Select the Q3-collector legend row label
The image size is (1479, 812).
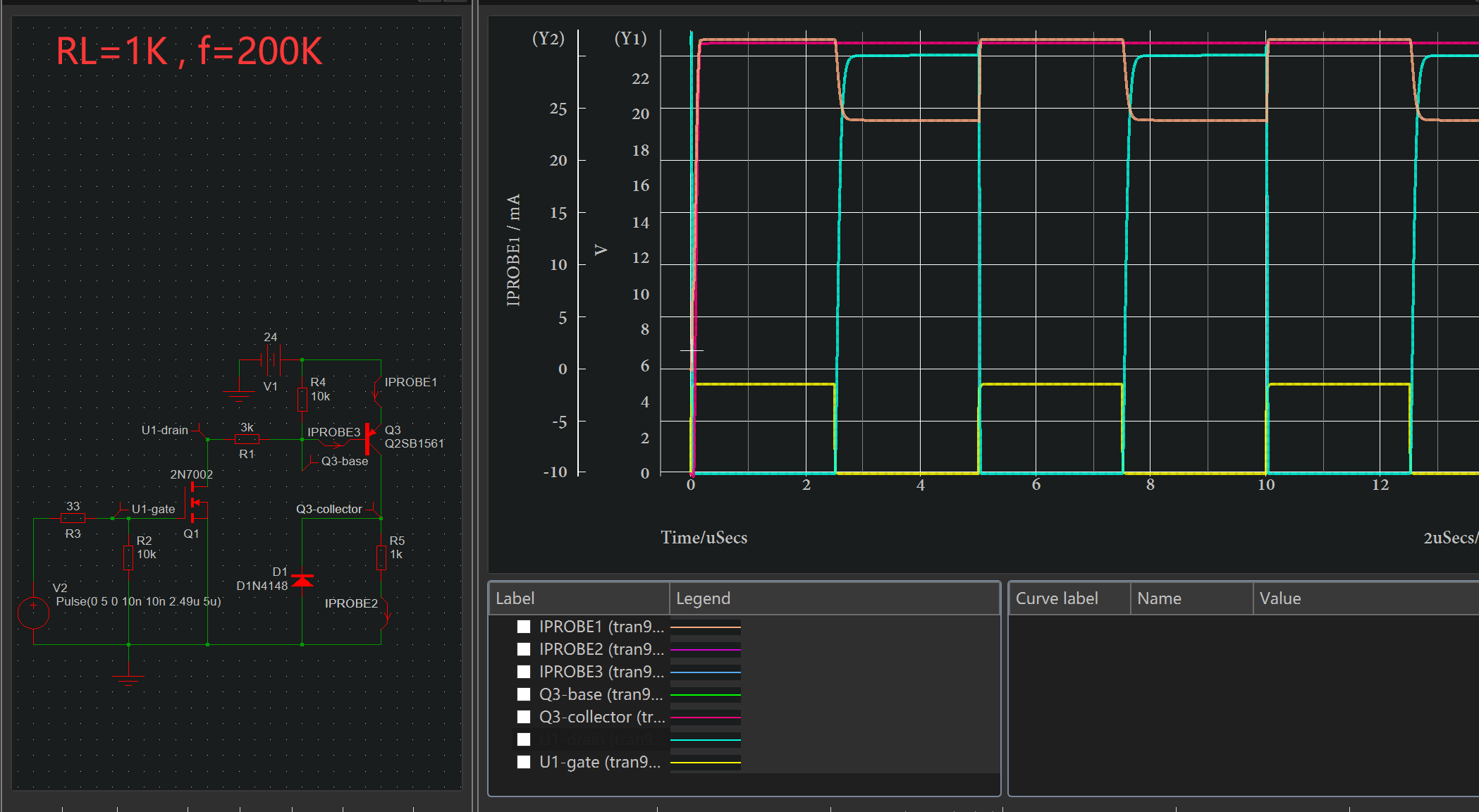(602, 717)
